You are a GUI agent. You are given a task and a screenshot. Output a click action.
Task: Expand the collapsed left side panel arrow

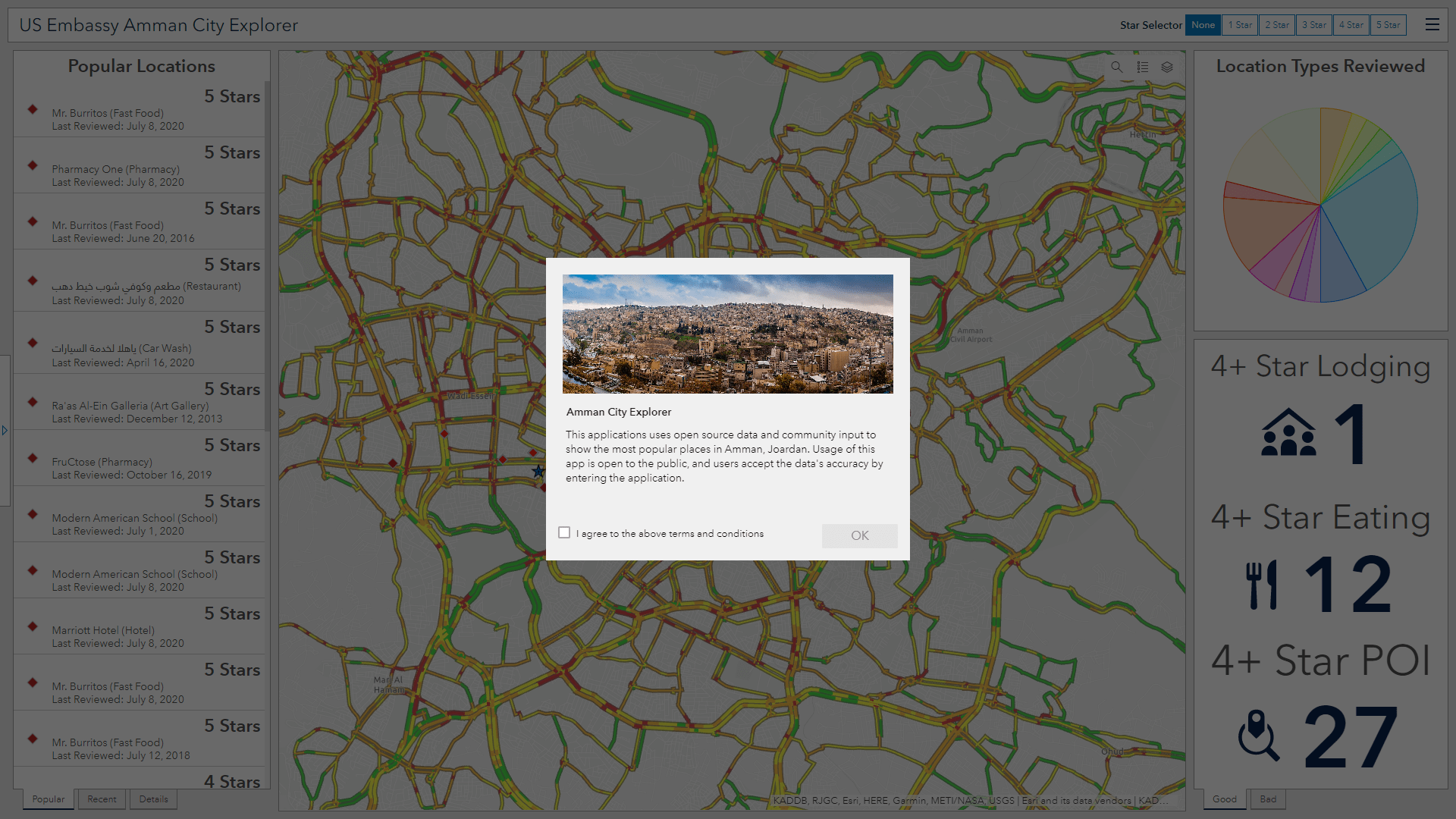pos(5,430)
